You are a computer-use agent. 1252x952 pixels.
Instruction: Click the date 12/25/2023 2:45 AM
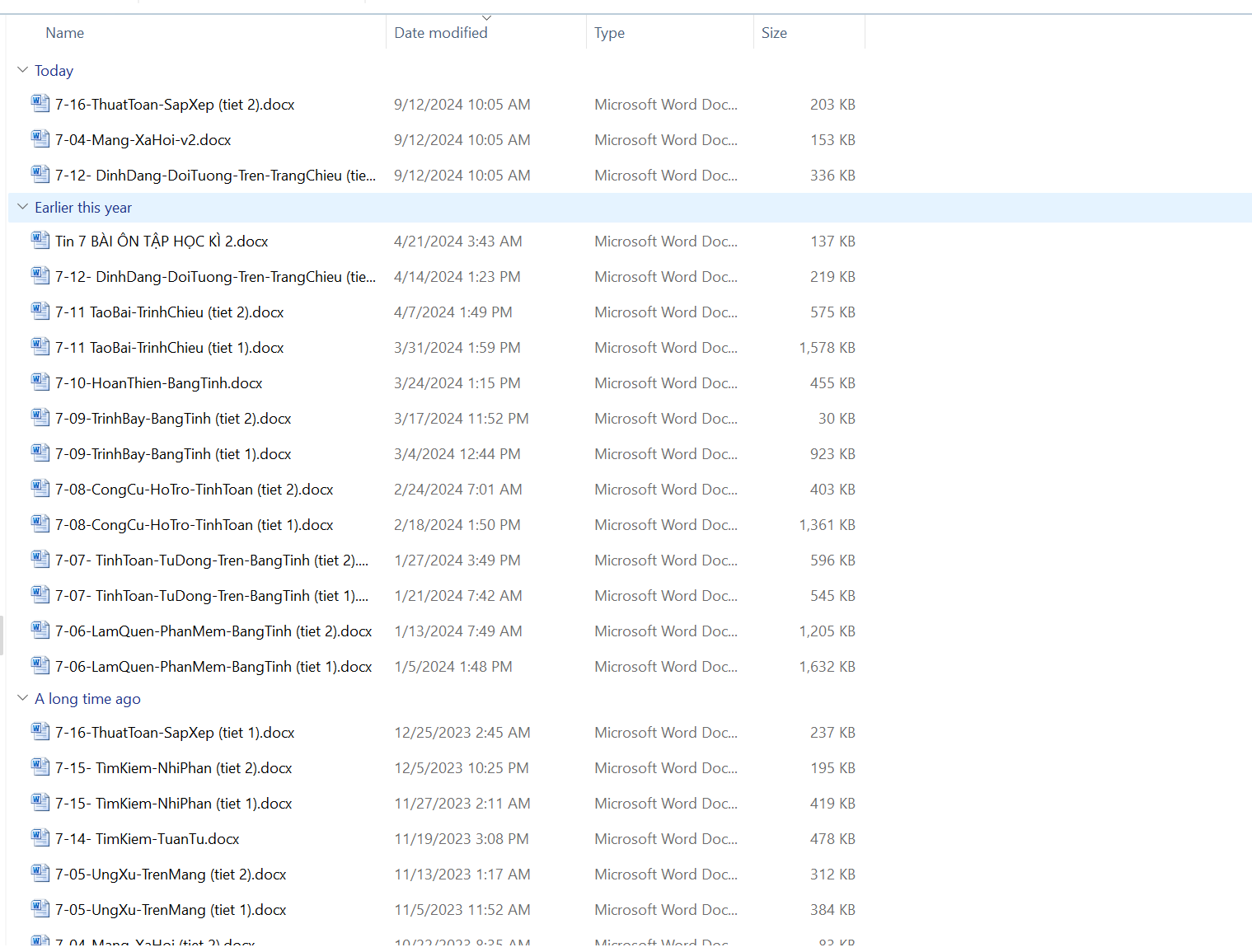462,733
